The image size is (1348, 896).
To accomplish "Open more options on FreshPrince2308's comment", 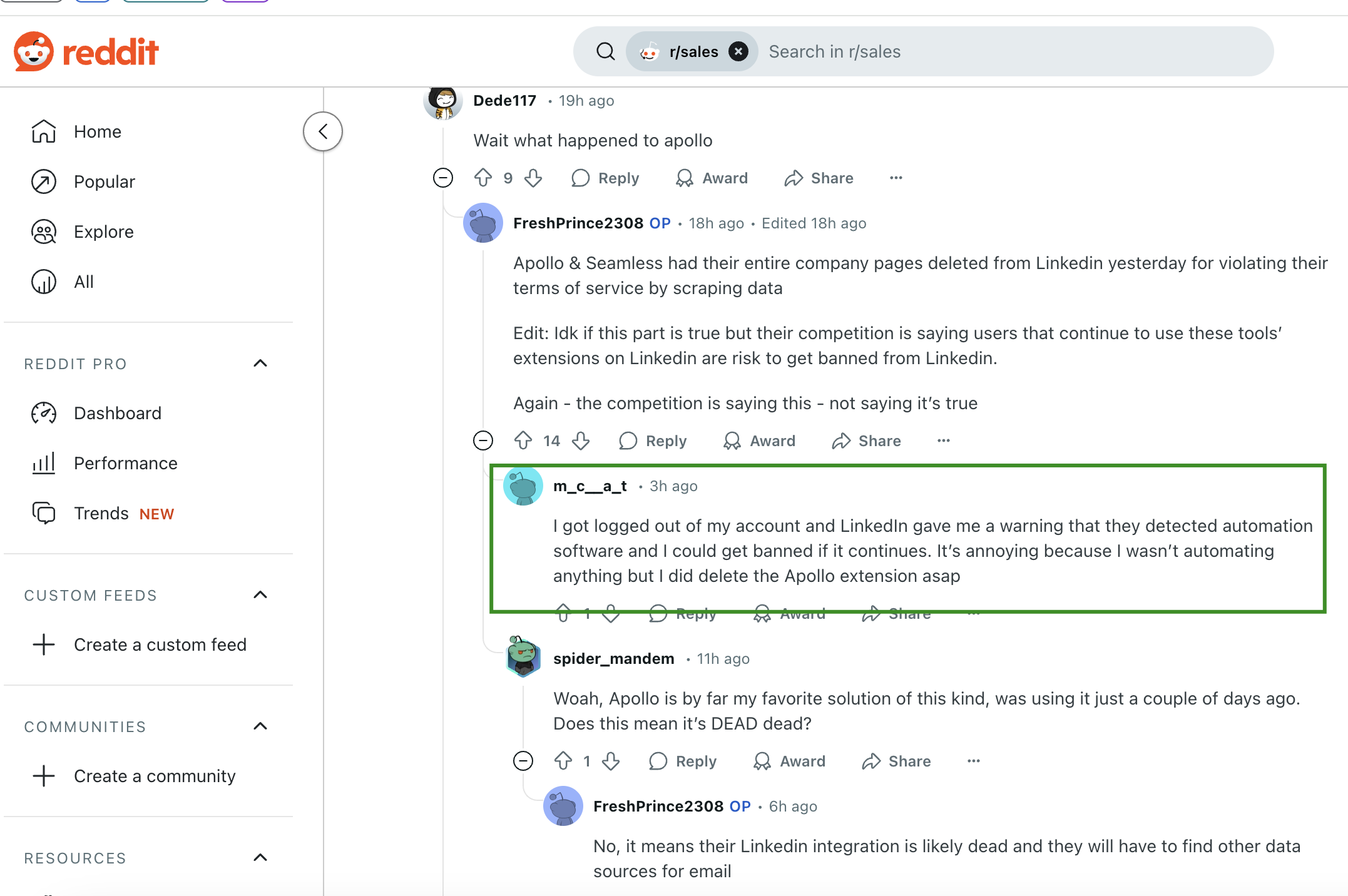I will [x=943, y=440].
